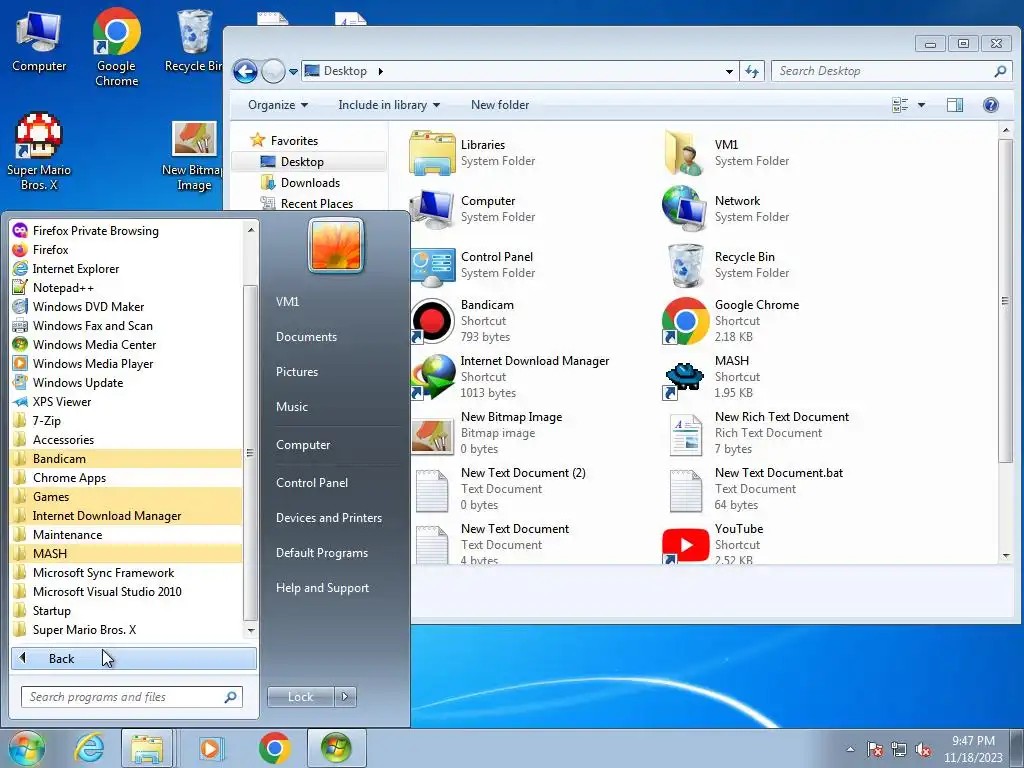The height and width of the screenshot is (768, 1024).
Task: Open the Organize dropdown menu
Action: pos(278,104)
